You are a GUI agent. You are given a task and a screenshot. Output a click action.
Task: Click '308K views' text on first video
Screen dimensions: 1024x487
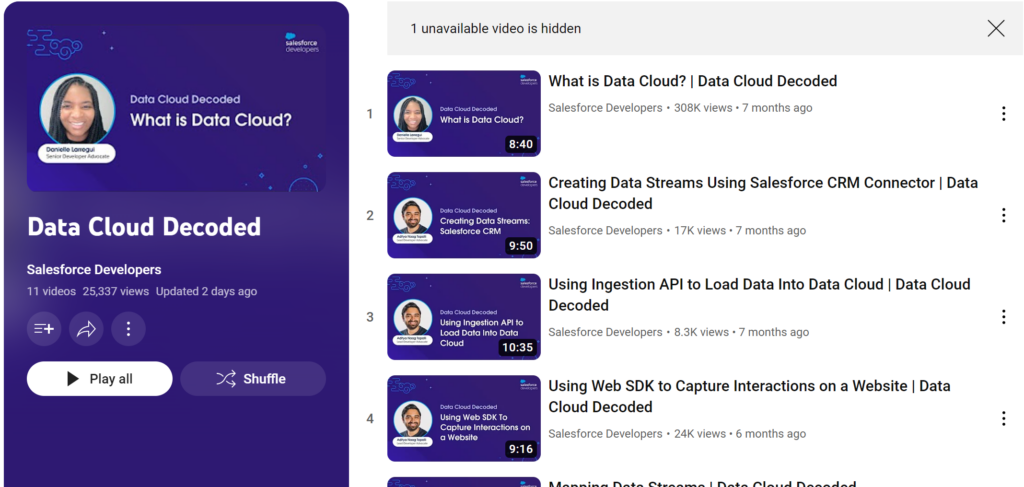703,108
